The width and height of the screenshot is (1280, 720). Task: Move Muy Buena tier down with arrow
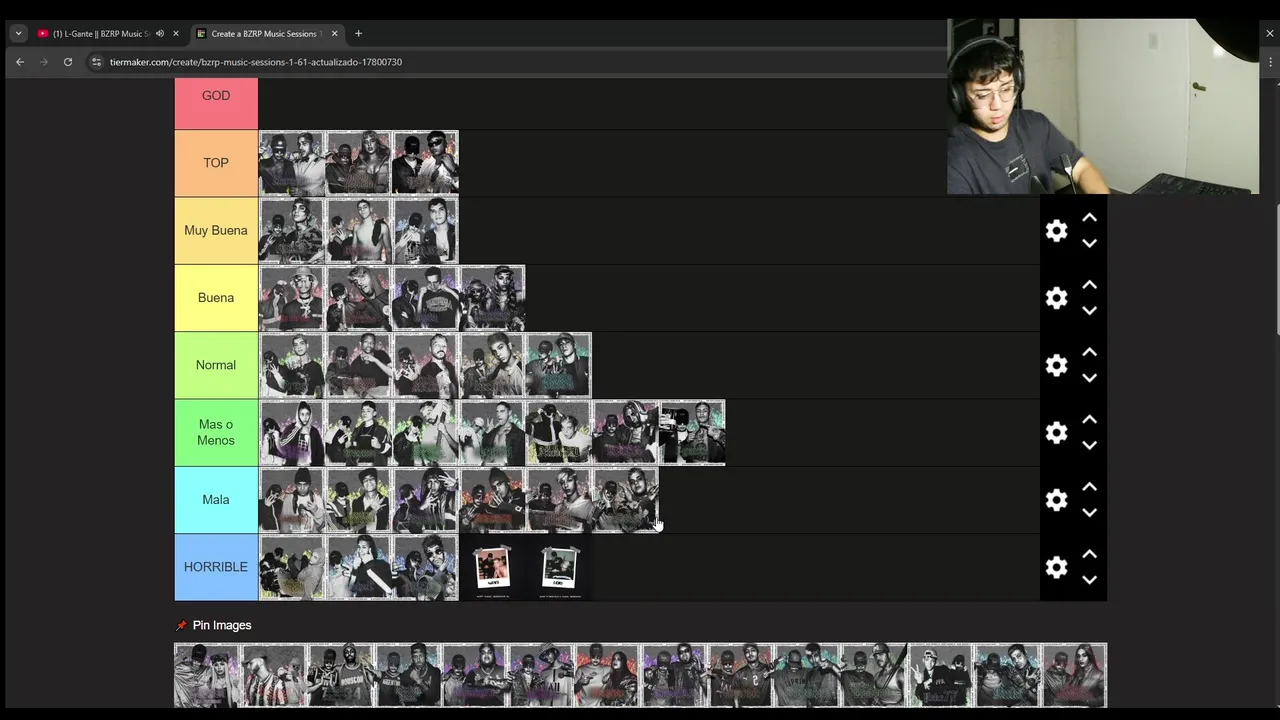click(1090, 243)
